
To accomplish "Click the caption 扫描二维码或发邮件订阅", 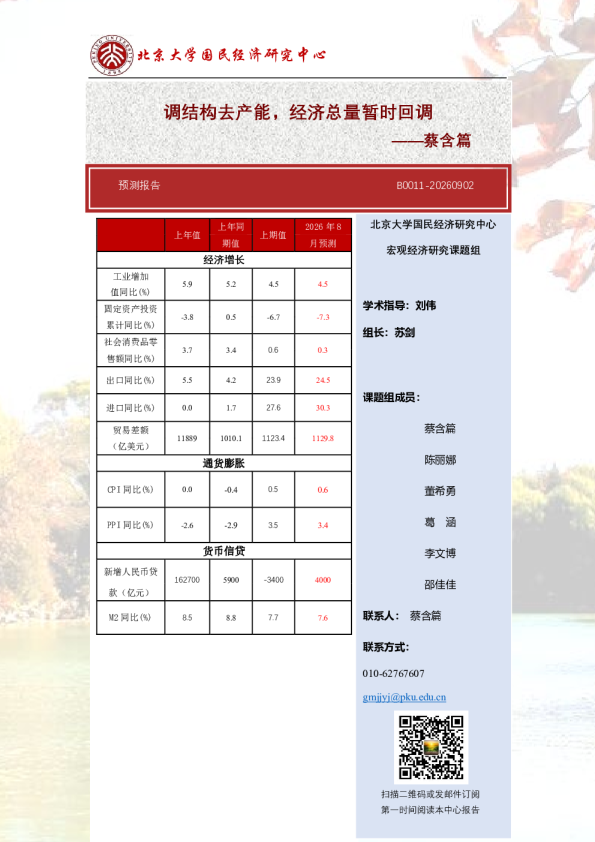I will 430,794.
